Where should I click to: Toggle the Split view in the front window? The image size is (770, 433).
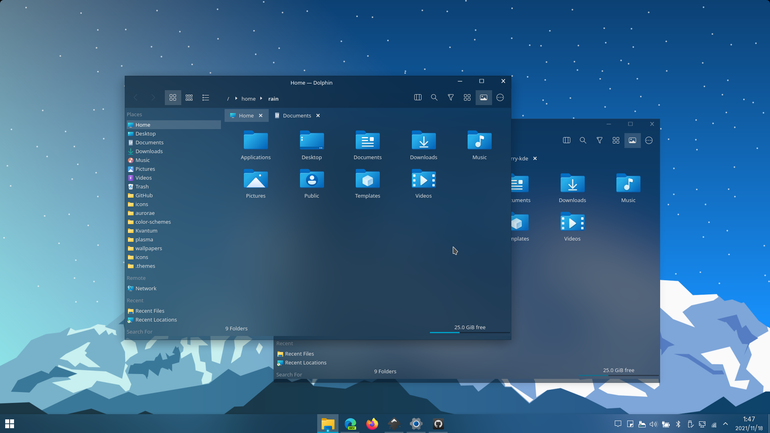pos(418,98)
